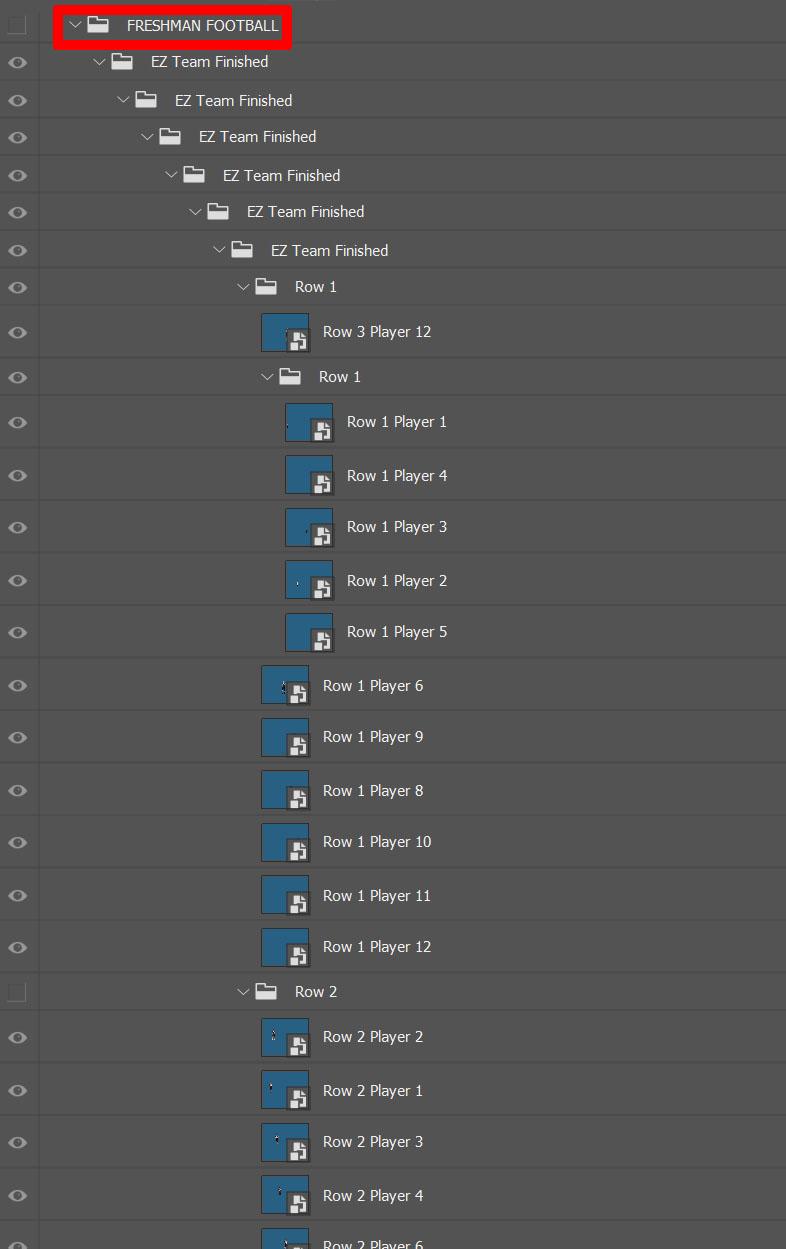This screenshot has width=786, height=1249.
Task: Click smart object thumbnail of Row 3 Player 12
Action: [285, 332]
